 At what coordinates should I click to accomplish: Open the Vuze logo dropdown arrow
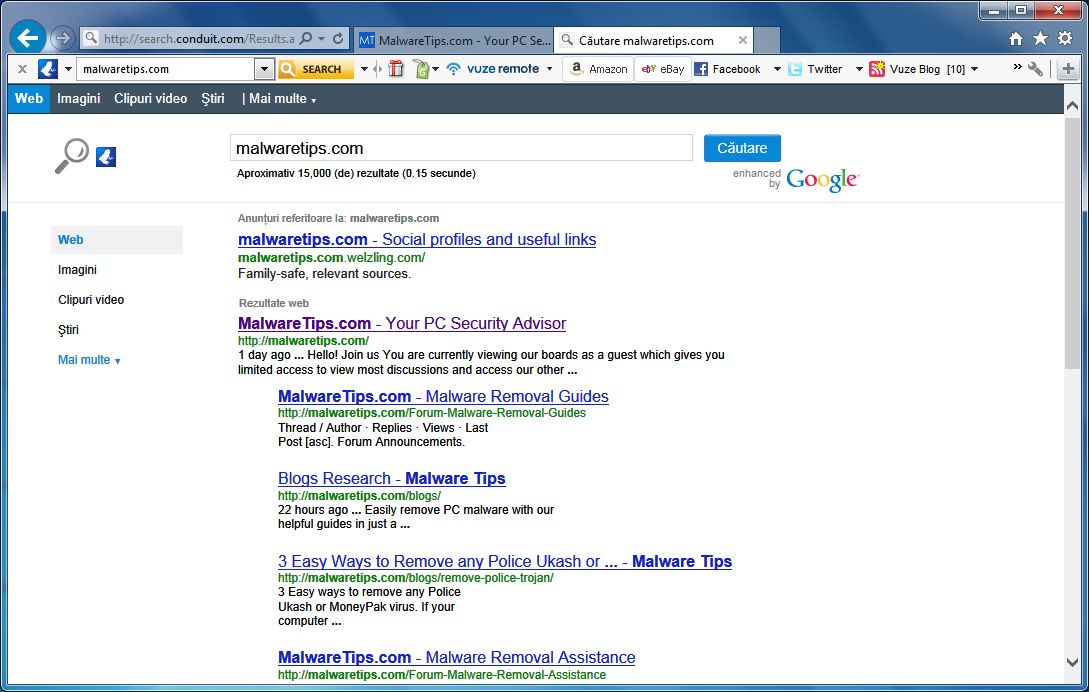point(68,69)
